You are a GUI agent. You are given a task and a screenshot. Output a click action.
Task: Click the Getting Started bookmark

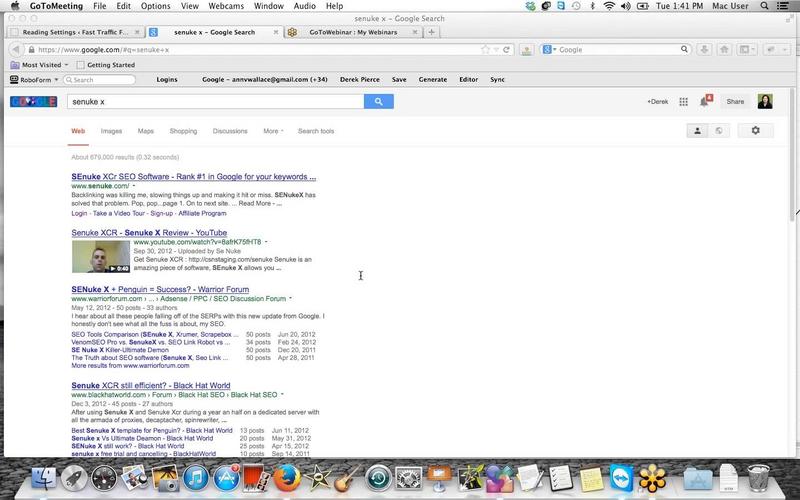tap(106, 65)
